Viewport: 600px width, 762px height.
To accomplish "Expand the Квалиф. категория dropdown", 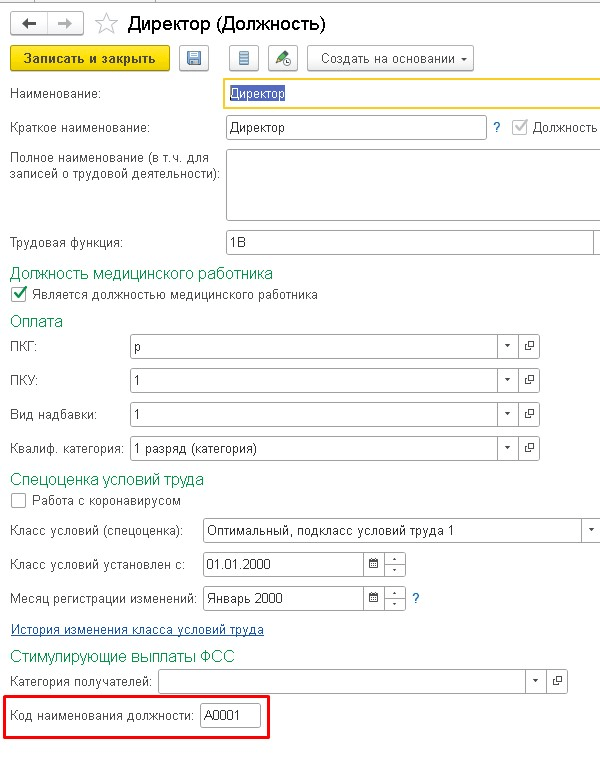I will pos(508,448).
